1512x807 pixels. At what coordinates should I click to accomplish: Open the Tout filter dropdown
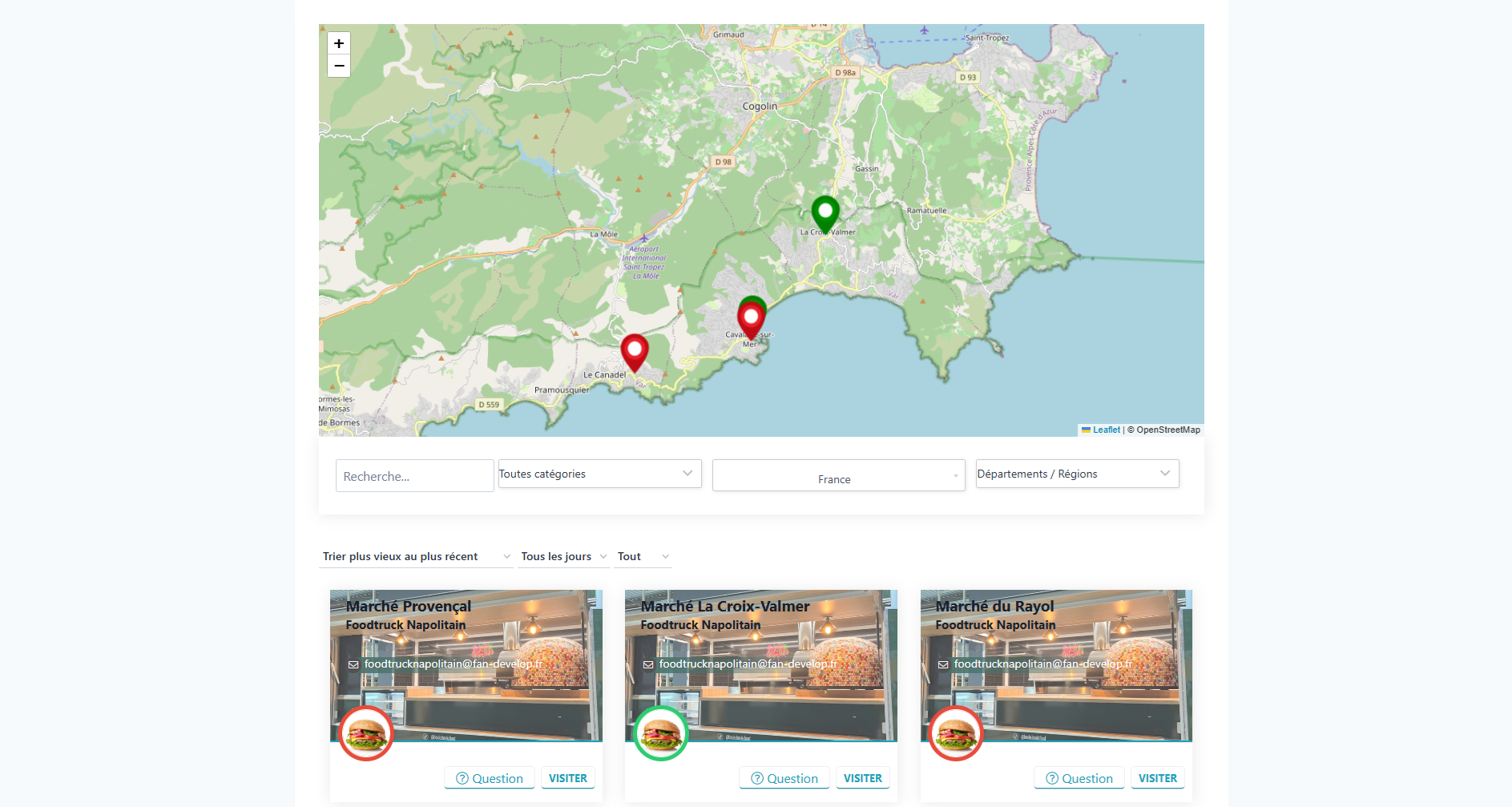(643, 556)
